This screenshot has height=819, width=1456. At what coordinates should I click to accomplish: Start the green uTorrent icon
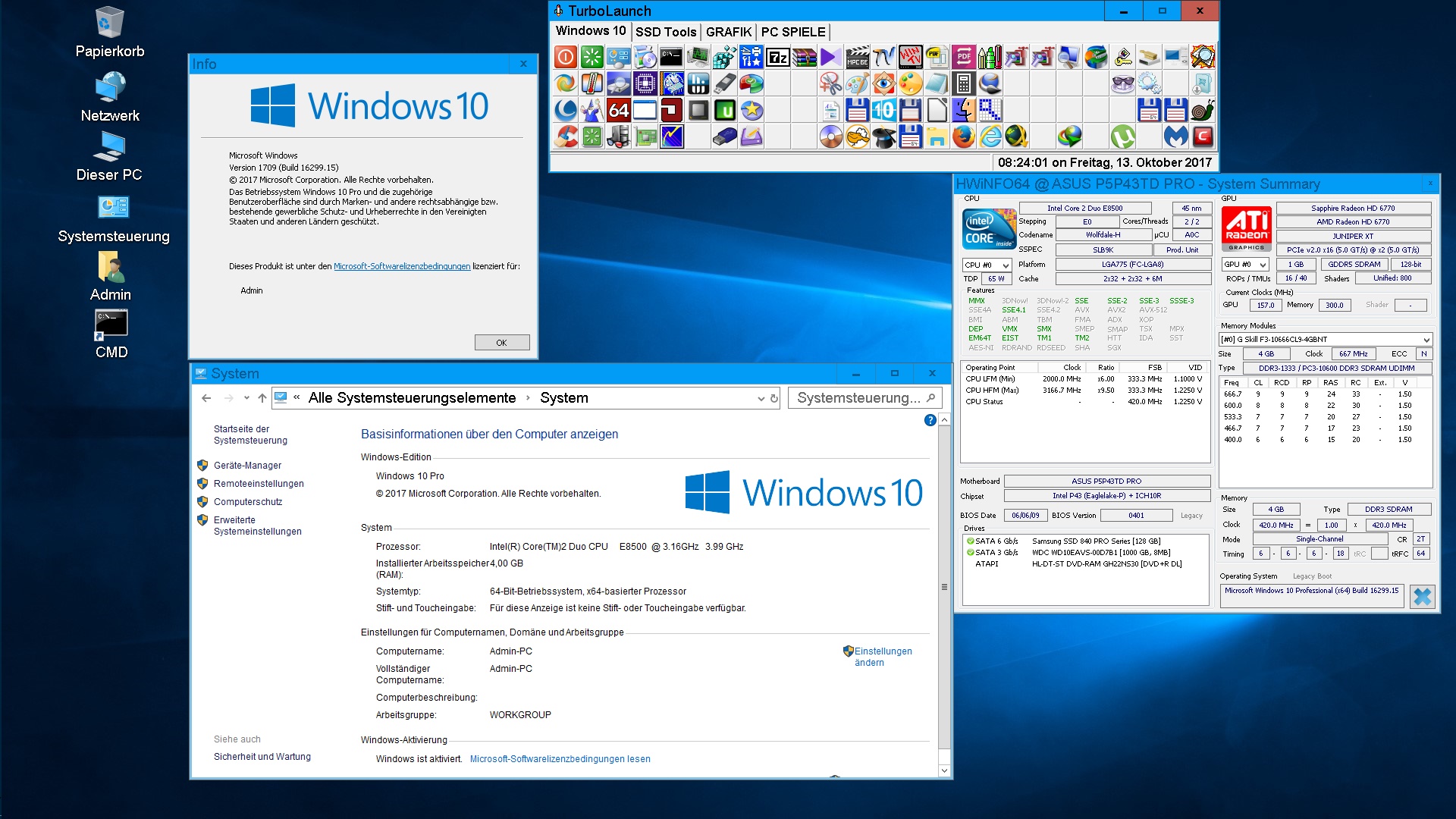point(1123,136)
